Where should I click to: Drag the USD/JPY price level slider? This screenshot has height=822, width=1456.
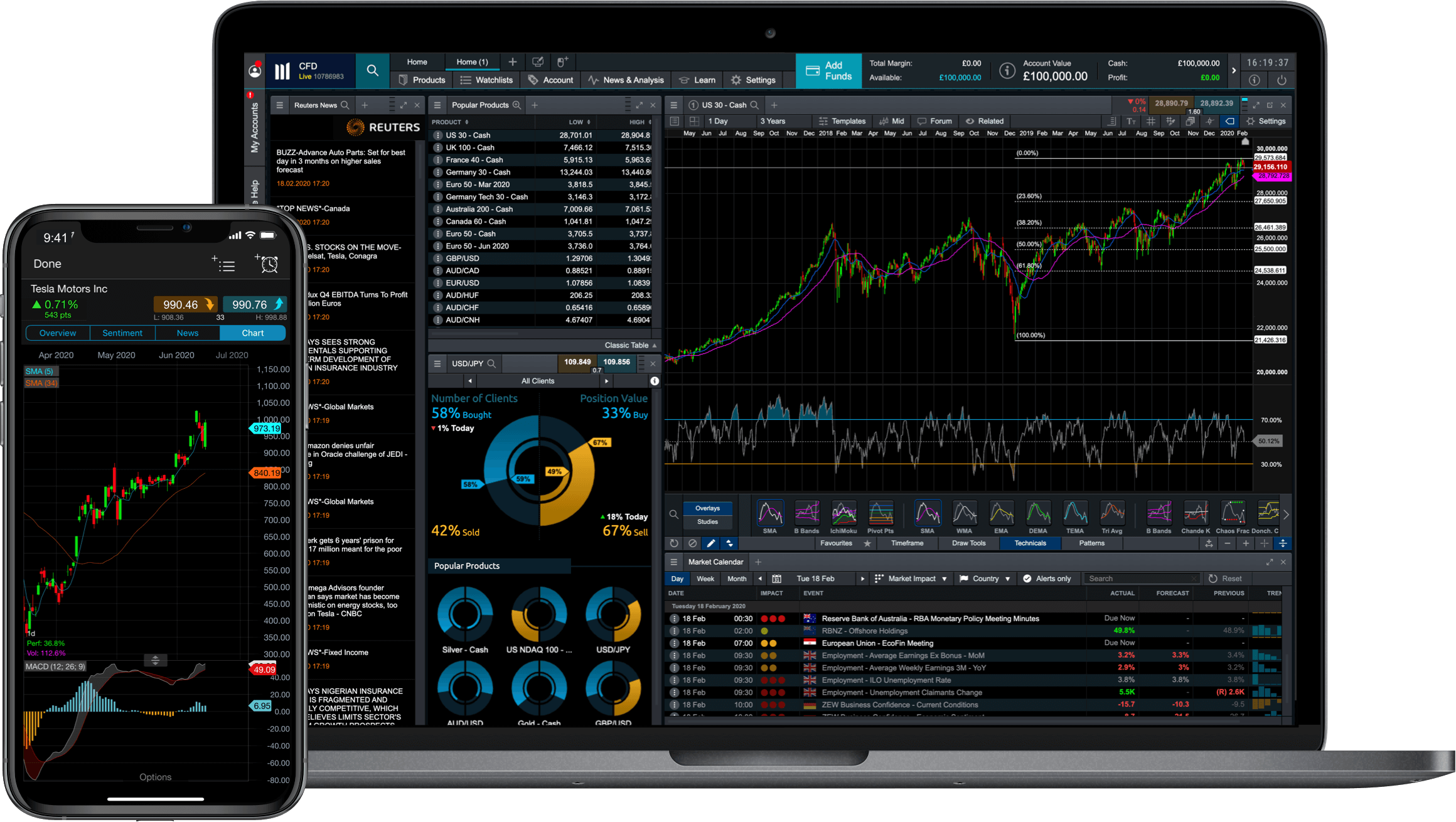pyautogui.click(x=596, y=371)
